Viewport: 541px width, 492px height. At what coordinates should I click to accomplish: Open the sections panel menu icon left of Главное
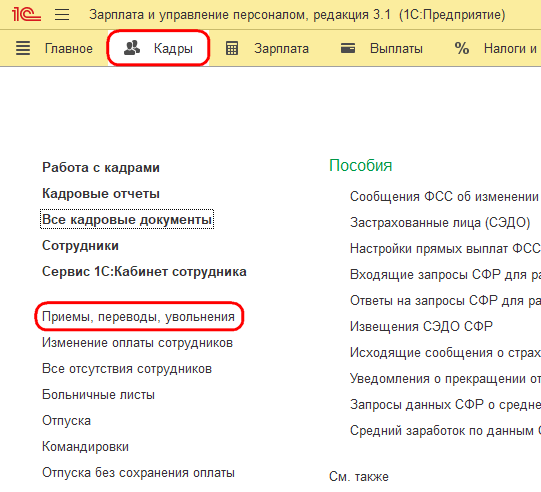click(23, 48)
